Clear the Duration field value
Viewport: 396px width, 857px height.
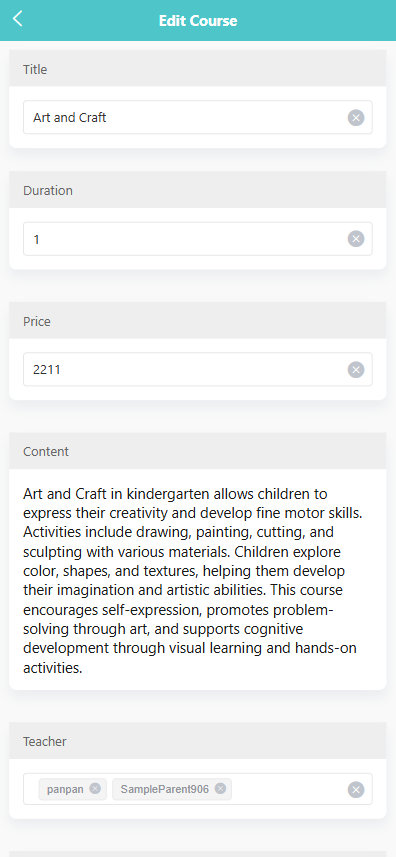(x=356, y=239)
